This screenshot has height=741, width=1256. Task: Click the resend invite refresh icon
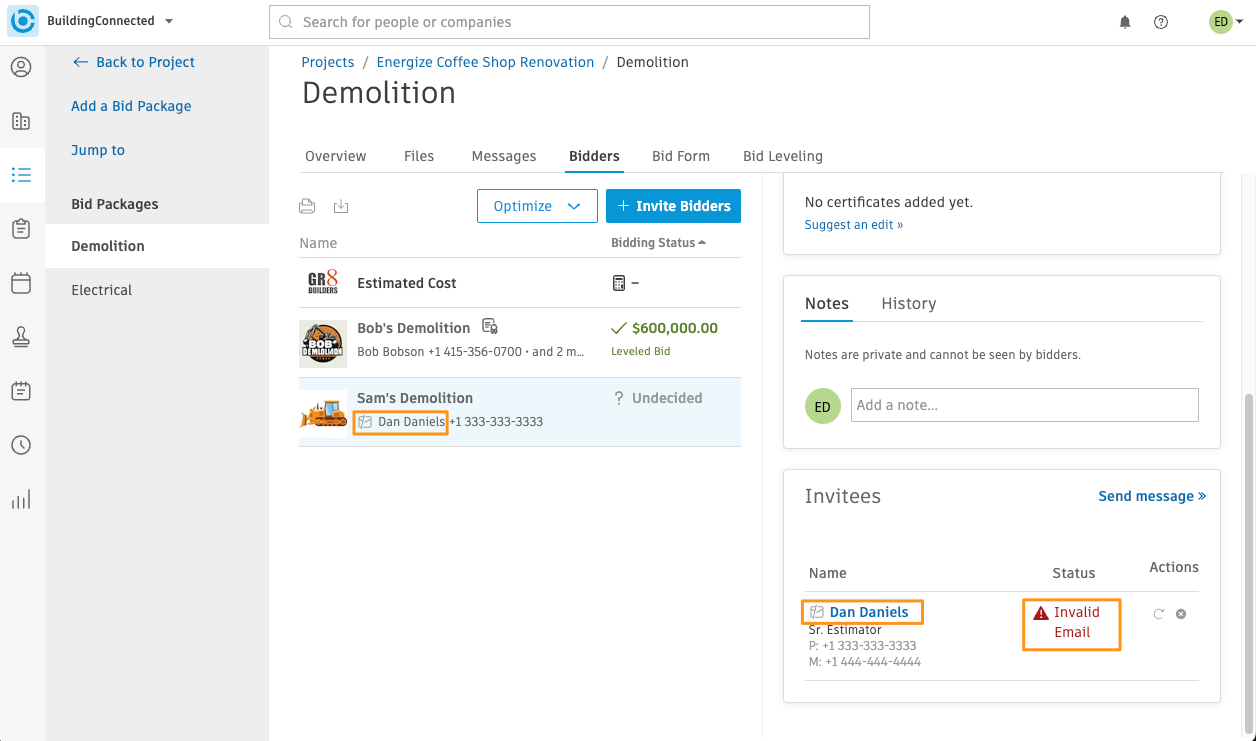coord(1159,614)
